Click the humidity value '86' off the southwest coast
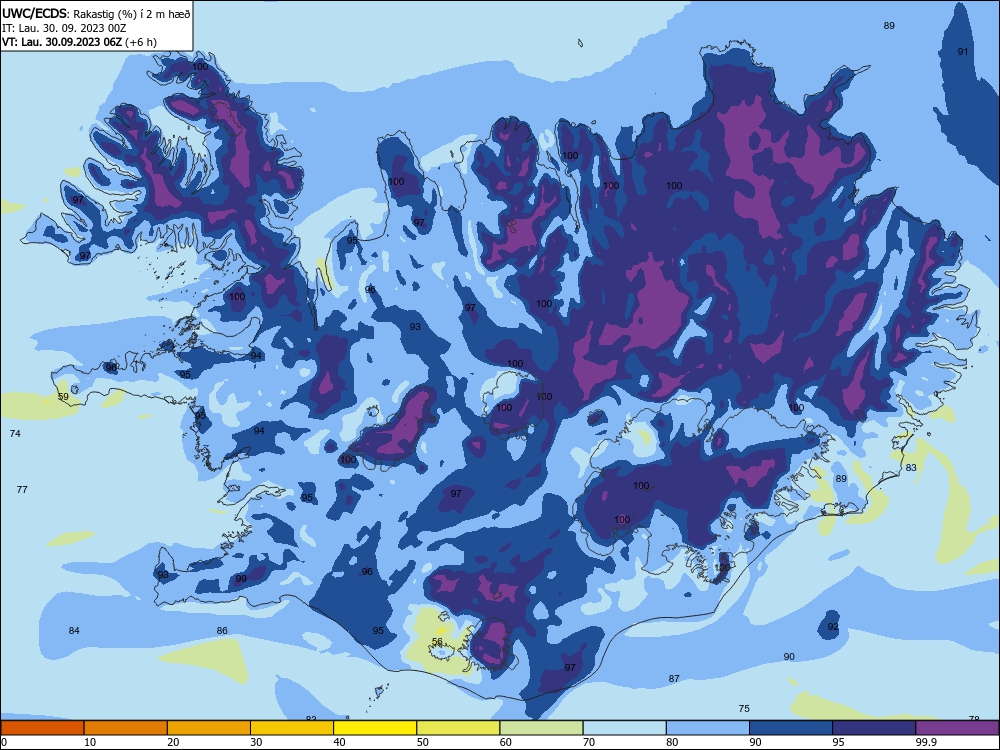 pyautogui.click(x=222, y=631)
